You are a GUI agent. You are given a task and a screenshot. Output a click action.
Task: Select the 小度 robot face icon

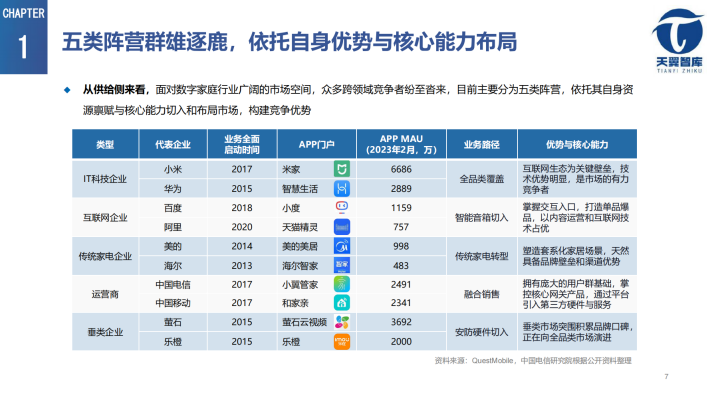point(342,207)
